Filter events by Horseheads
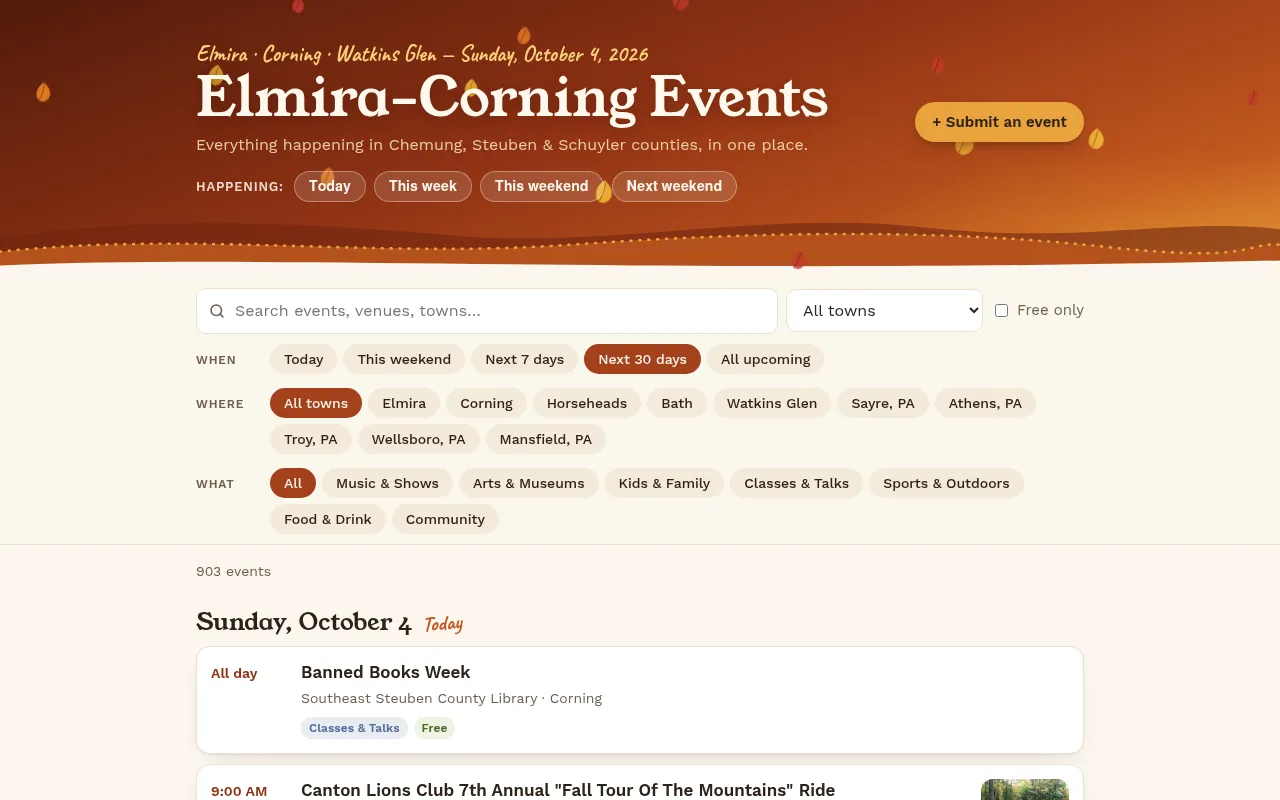The image size is (1280, 800). point(587,403)
